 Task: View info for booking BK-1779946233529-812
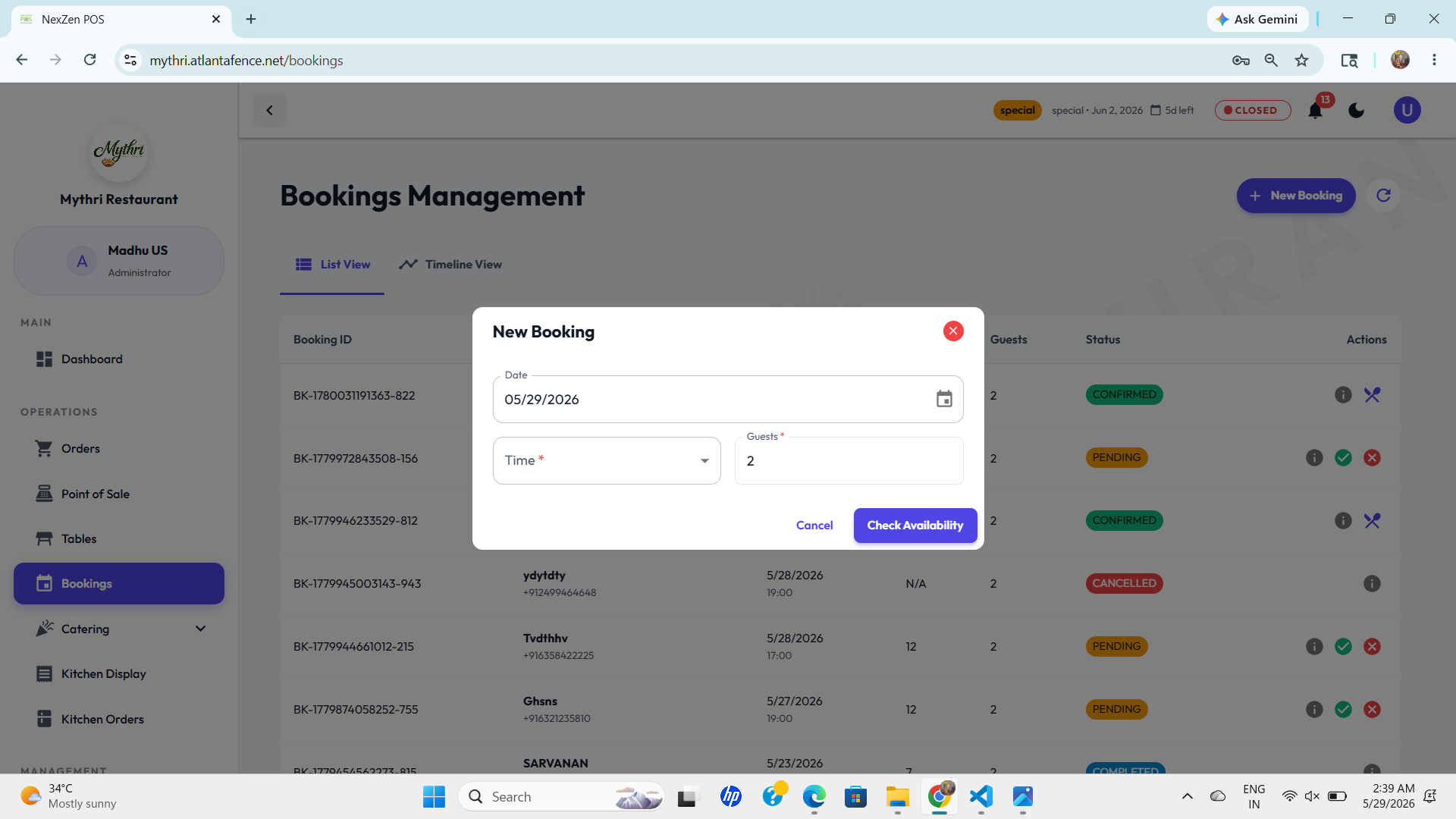pos(1343,521)
